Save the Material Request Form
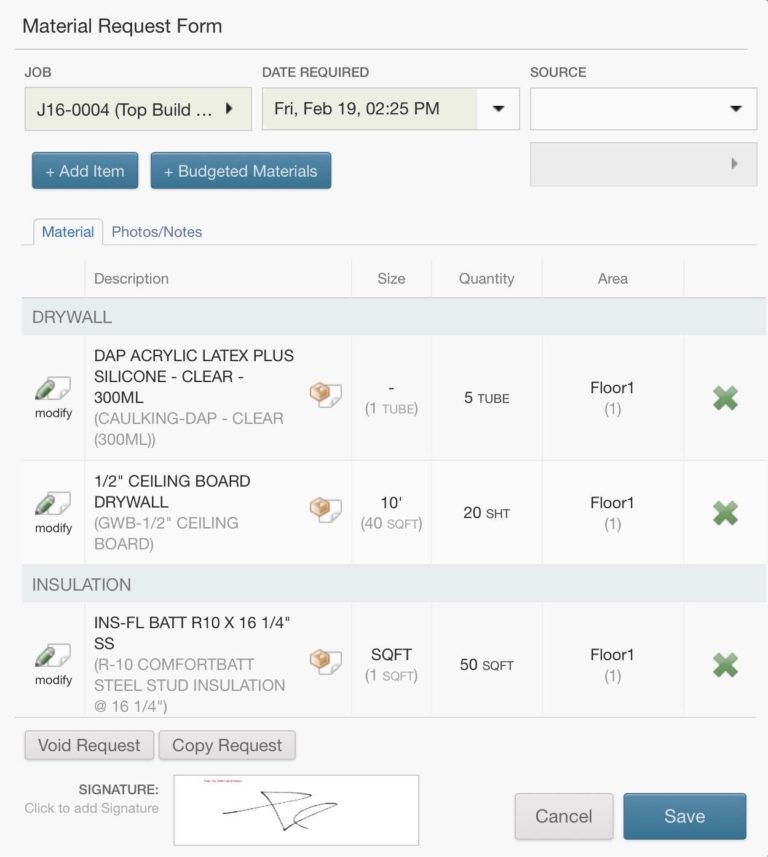Image resolution: width=768 pixels, height=857 pixels. pos(684,816)
